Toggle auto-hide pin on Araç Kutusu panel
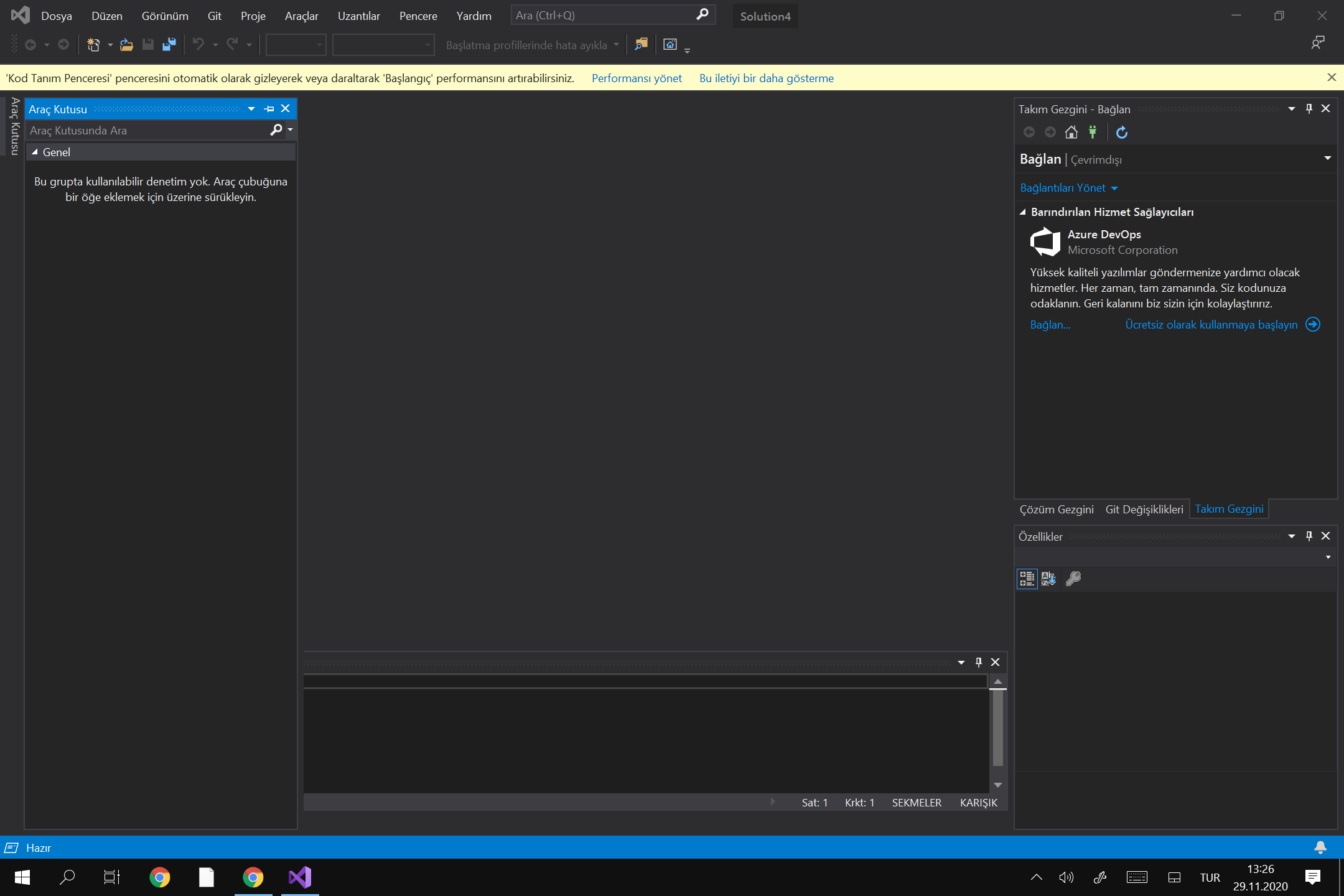This screenshot has width=1344, height=896. (269, 109)
